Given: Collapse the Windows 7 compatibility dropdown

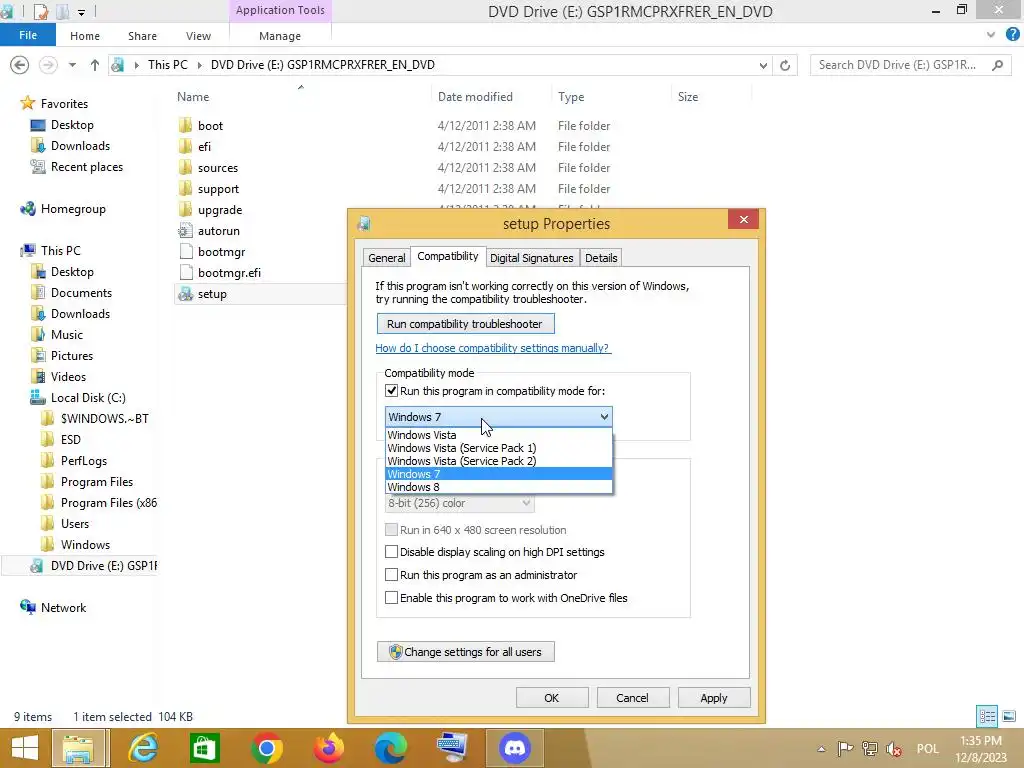Looking at the screenshot, I should pos(604,417).
